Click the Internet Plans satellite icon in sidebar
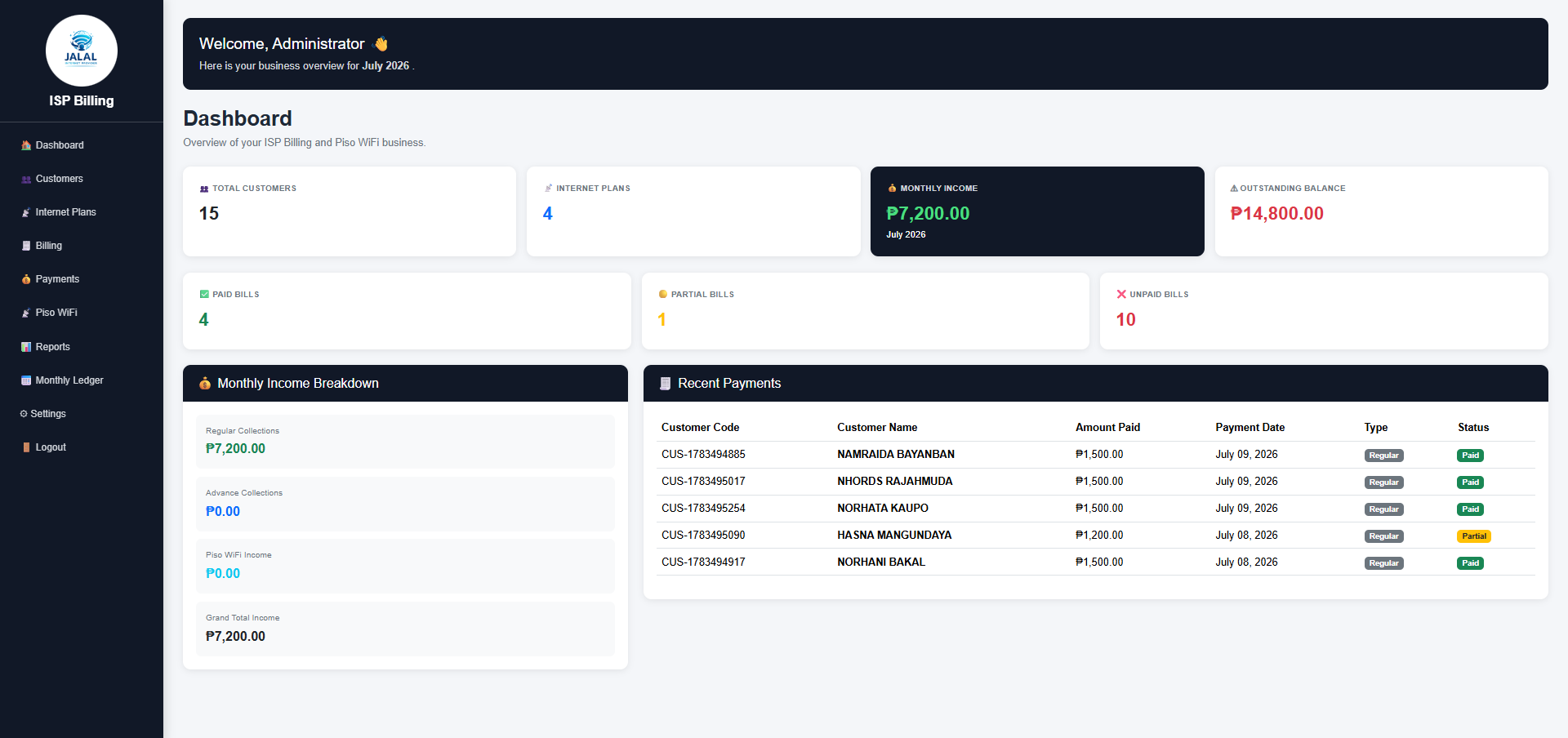 point(26,212)
